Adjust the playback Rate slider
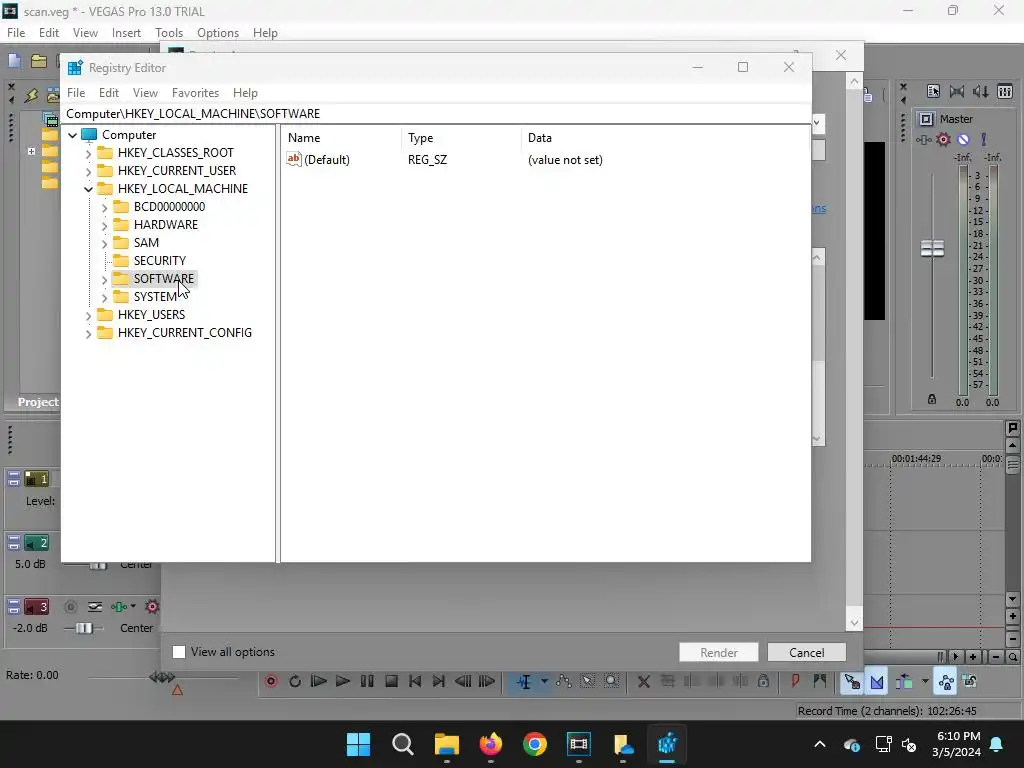 pyautogui.click(x=162, y=677)
